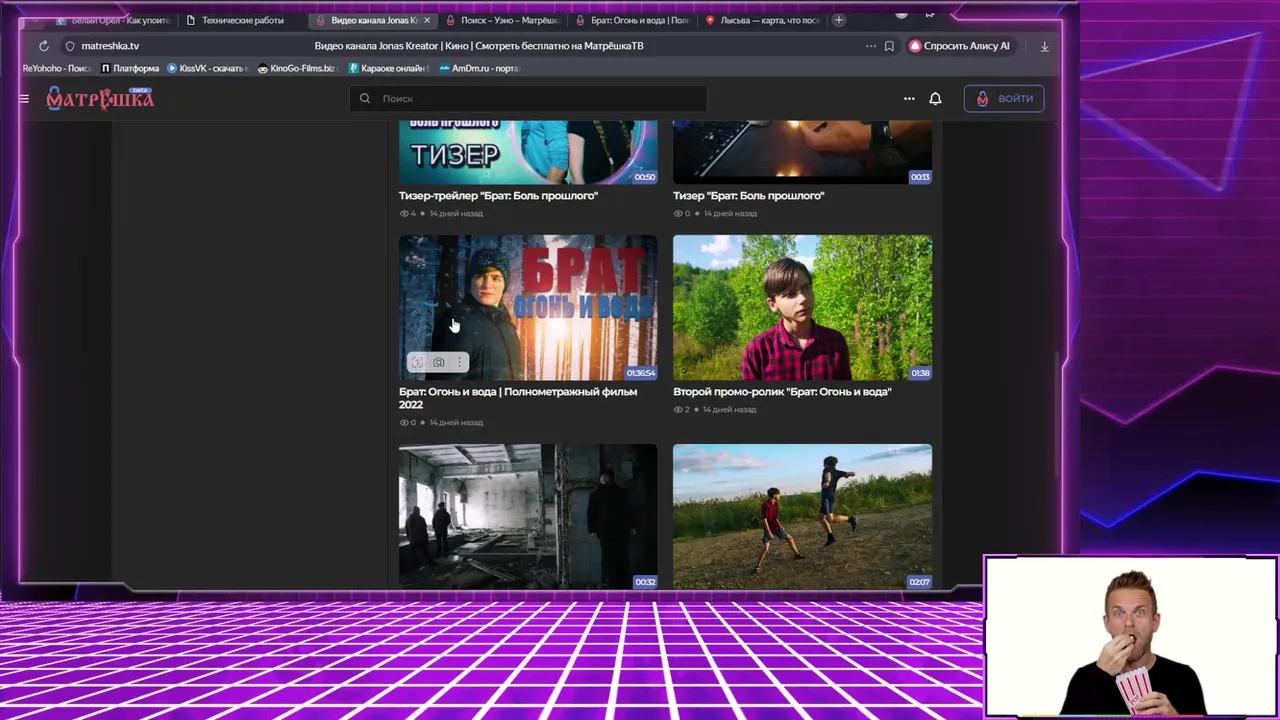Viewport: 1280px width, 720px height.
Task: Switch to the Поиск – Узно – Матрёшка tab
Action: [503, 20]
